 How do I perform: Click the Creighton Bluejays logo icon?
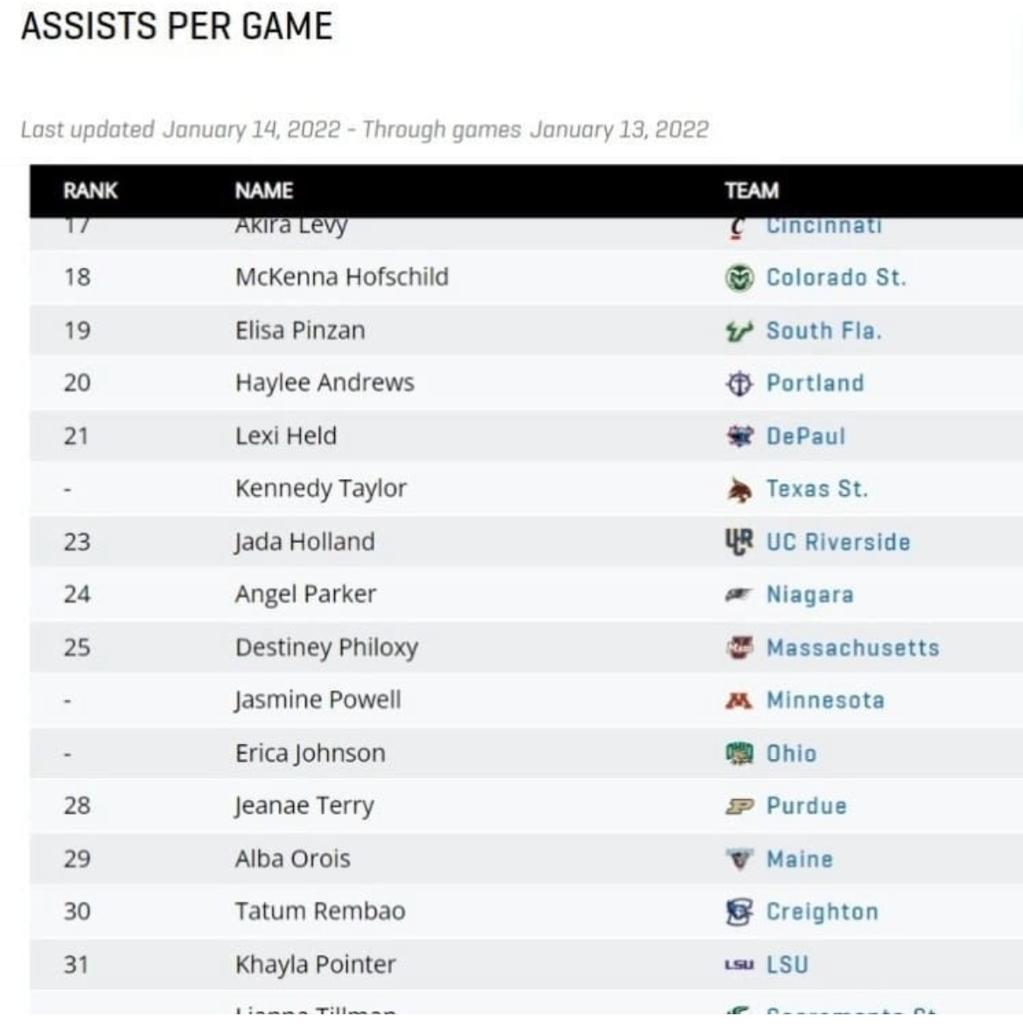(738, 911)
